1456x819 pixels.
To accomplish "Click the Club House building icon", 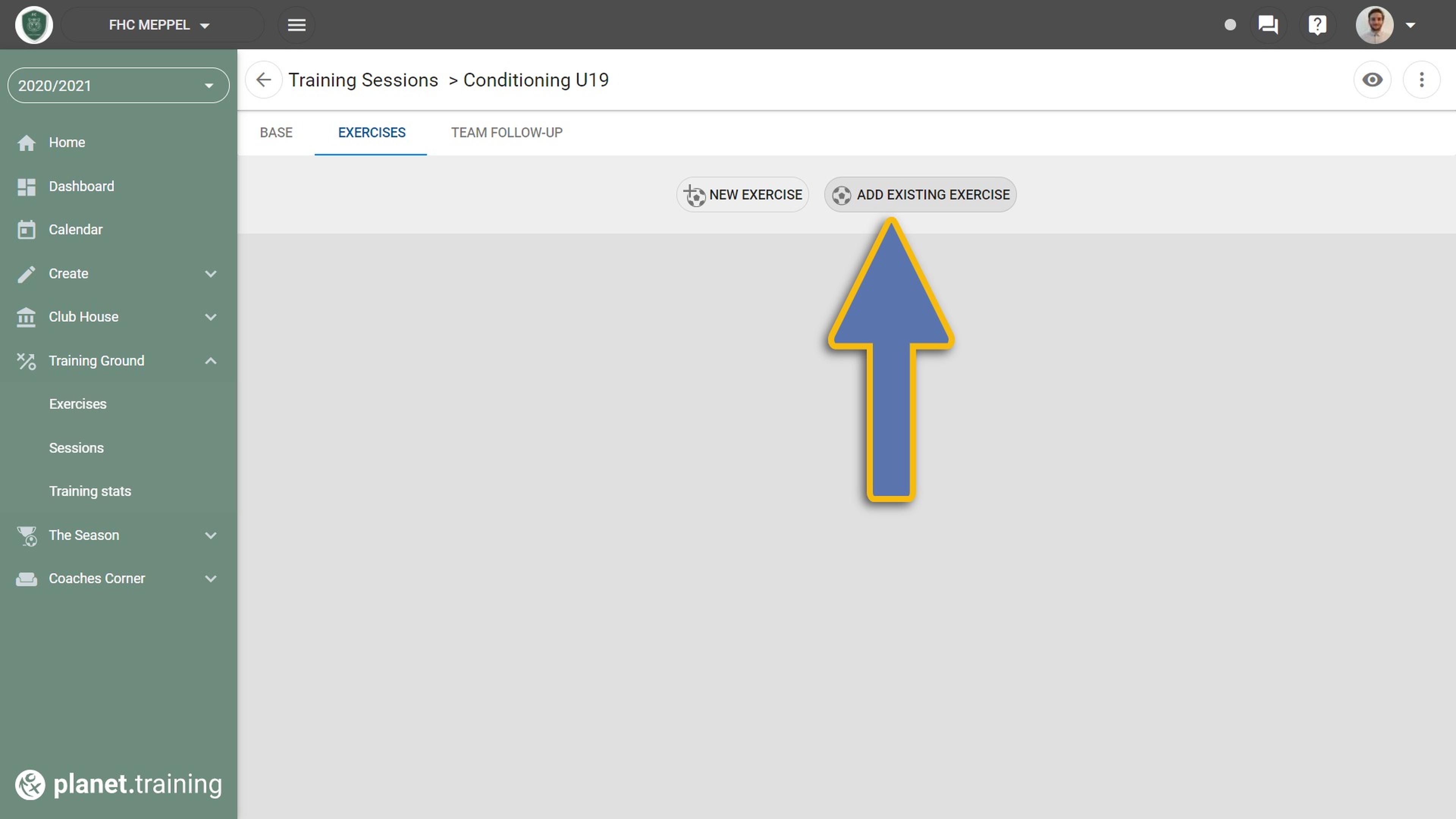I will [x=26, y=317].
